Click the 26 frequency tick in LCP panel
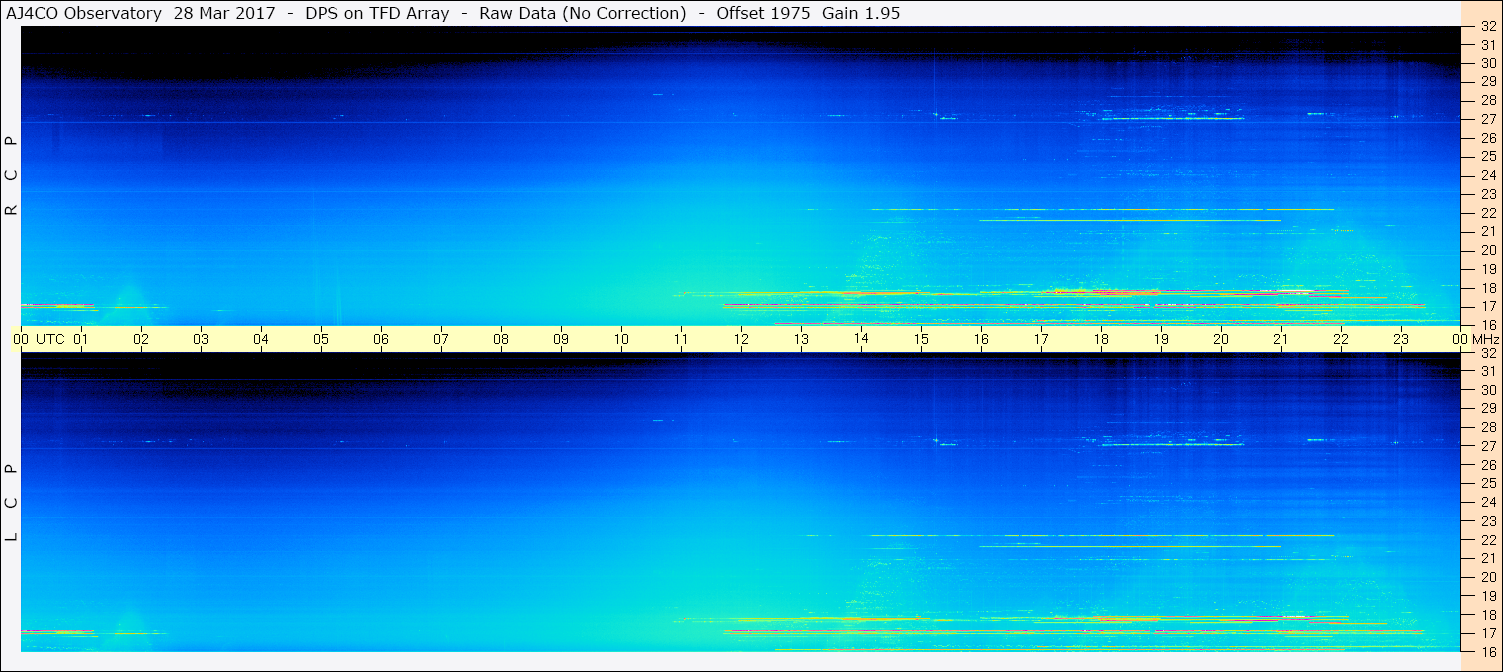Screen dimensions: 1503x672 pyautogui.click(x=1488, y=465)
